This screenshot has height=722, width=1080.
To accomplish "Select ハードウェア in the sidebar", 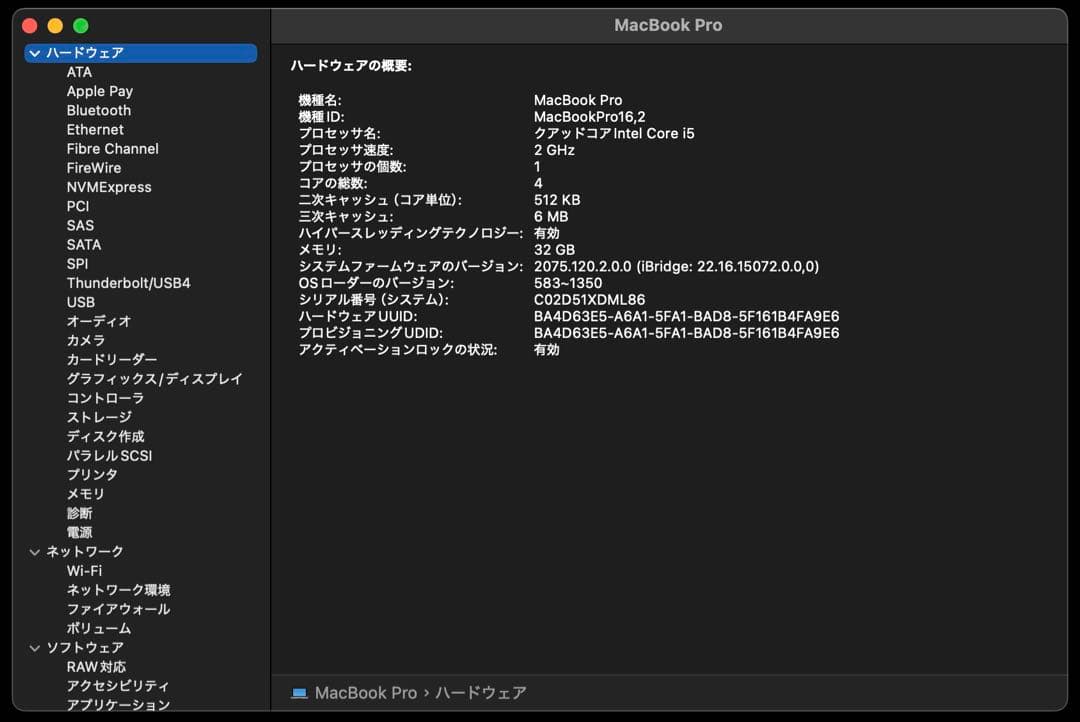I will point(141,53).
